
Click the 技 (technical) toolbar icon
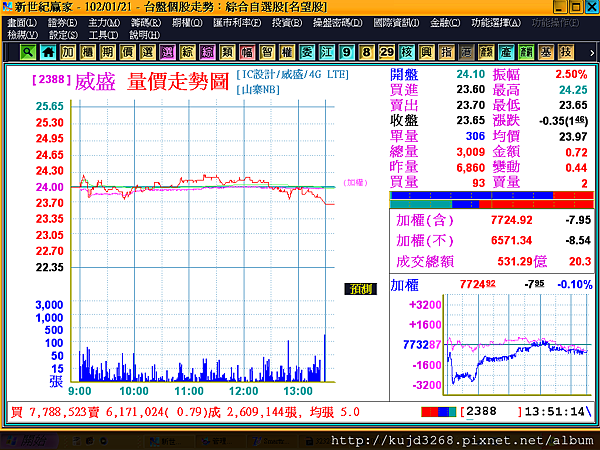566,52
